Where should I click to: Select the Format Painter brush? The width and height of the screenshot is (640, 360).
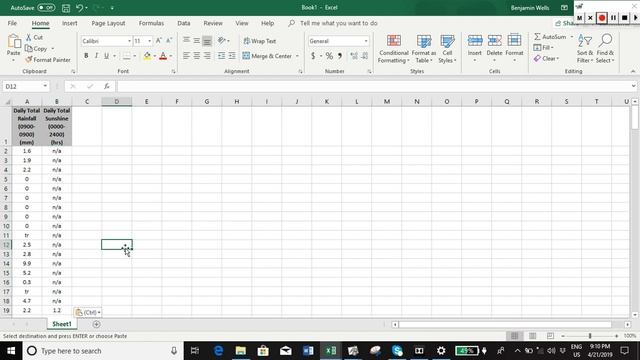pyautogui.click(x=29, y=60)
